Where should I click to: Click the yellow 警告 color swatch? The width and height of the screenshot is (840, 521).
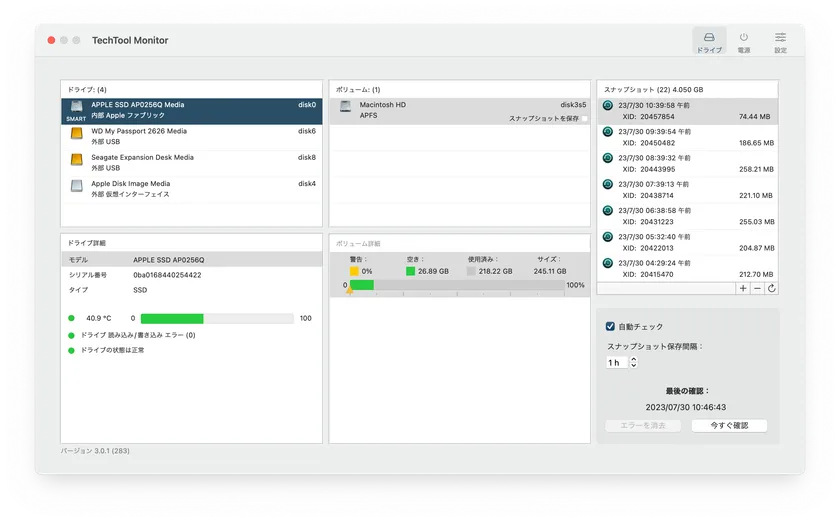(x=354, y=271)
